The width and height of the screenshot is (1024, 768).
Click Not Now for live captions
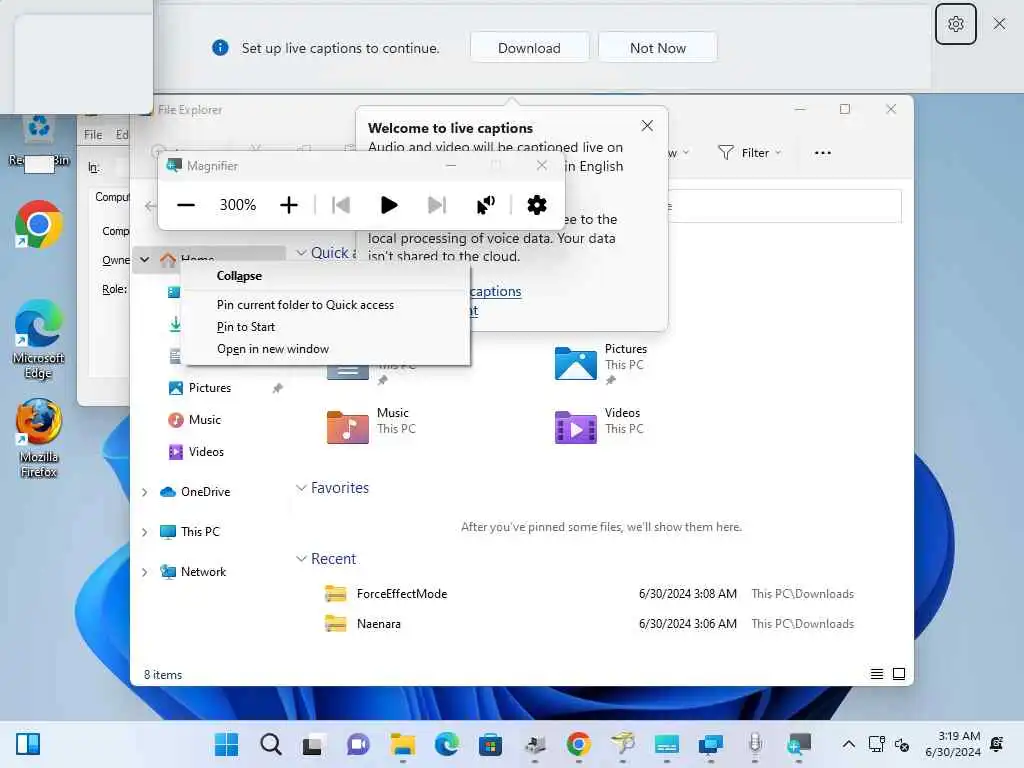[x=657, y=48]
